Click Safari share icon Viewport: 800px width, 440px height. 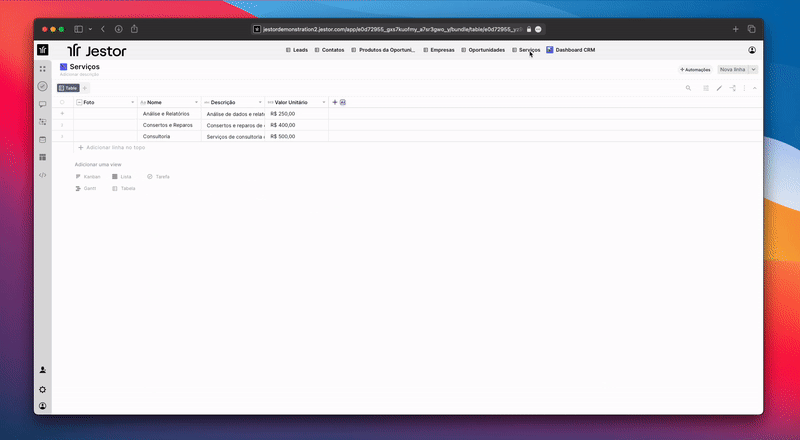tap(134, 29)
